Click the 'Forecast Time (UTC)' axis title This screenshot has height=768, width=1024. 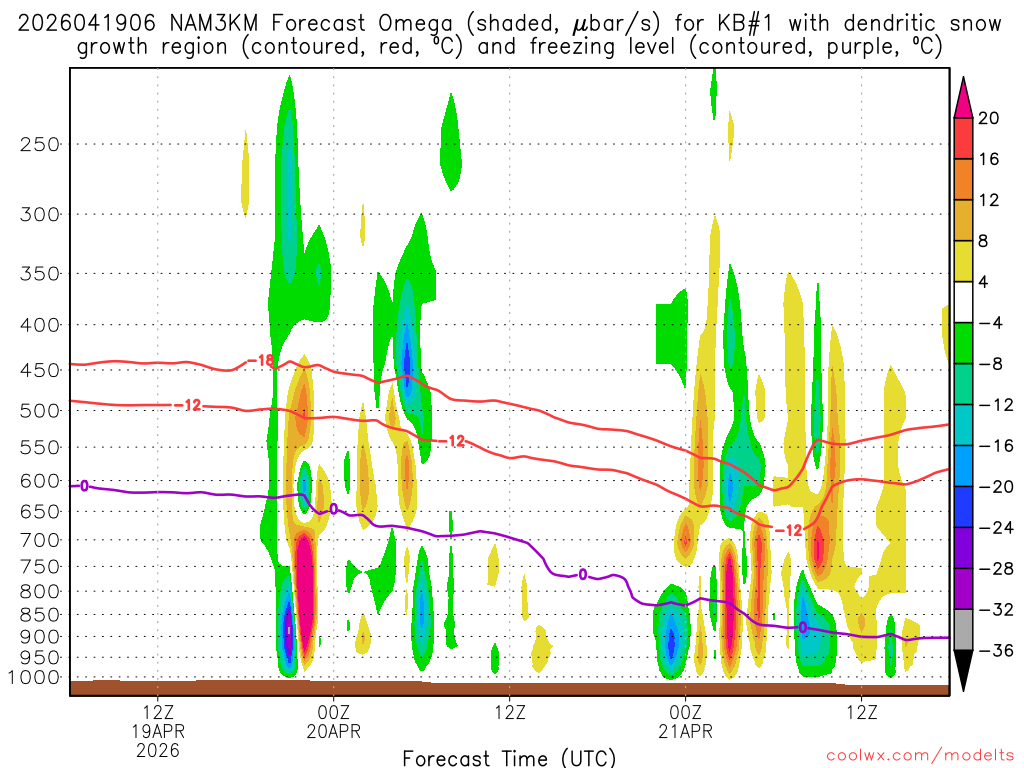click(509, 758)
